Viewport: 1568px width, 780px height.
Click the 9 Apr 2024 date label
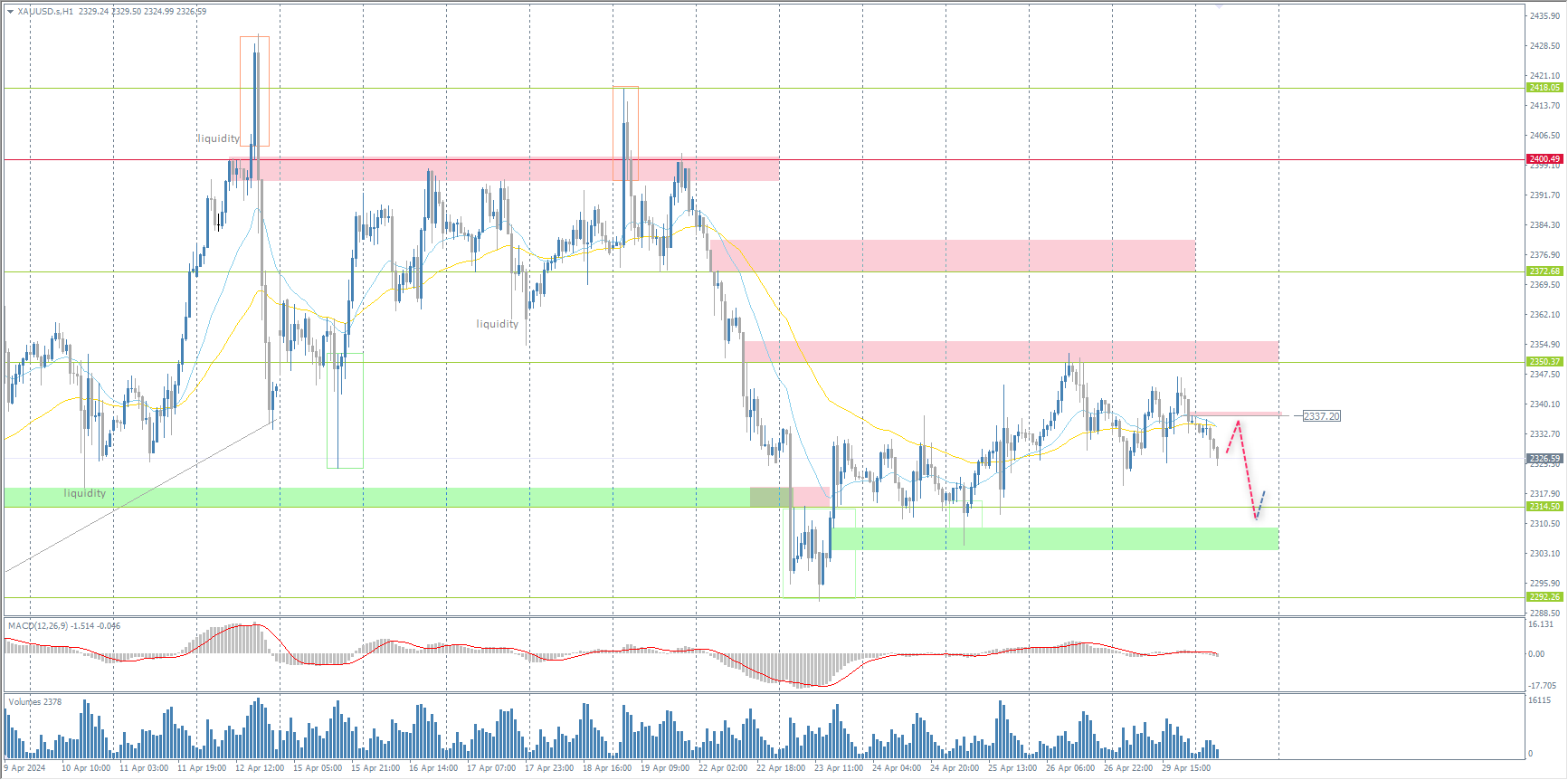point(24,768)
